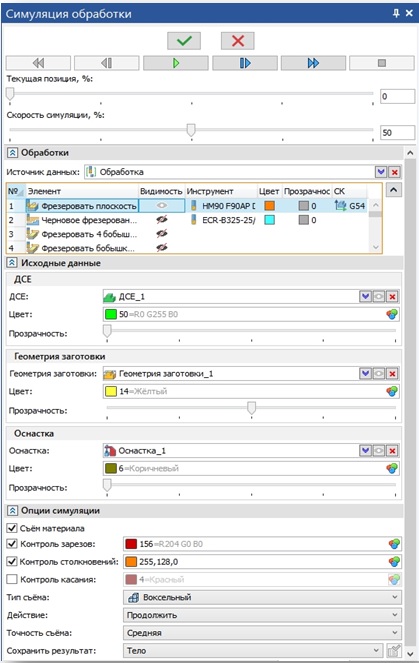
Task: Uncheck the Съём материала checkbox
Action: [12, 528]
